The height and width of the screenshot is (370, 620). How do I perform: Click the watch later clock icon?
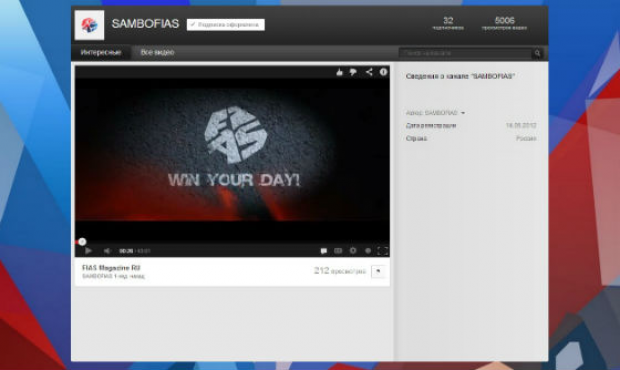click(x=368, y=251)
